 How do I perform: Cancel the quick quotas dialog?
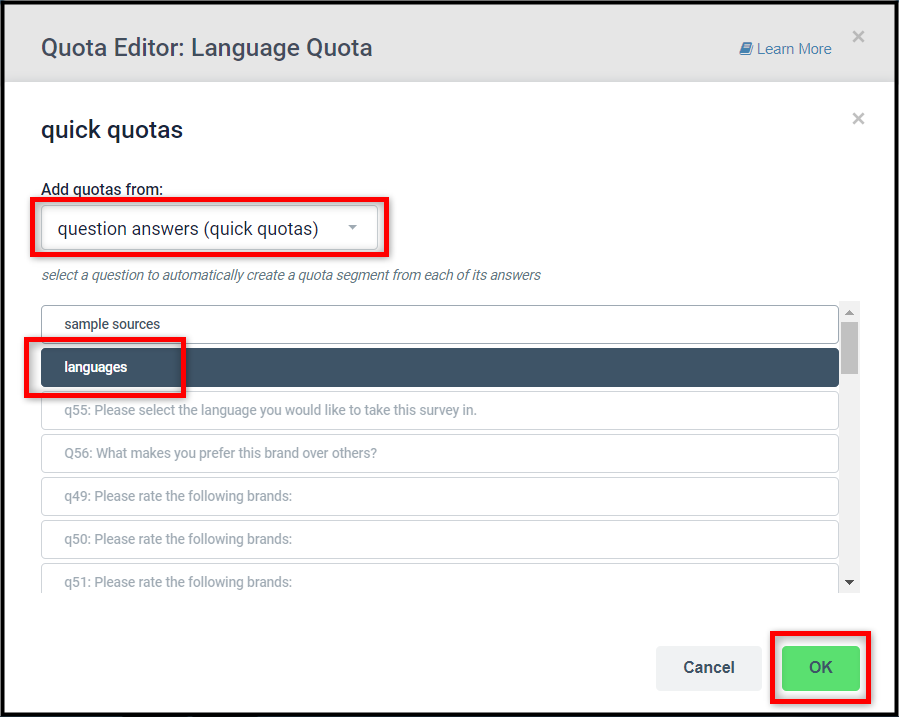[709, 668]
